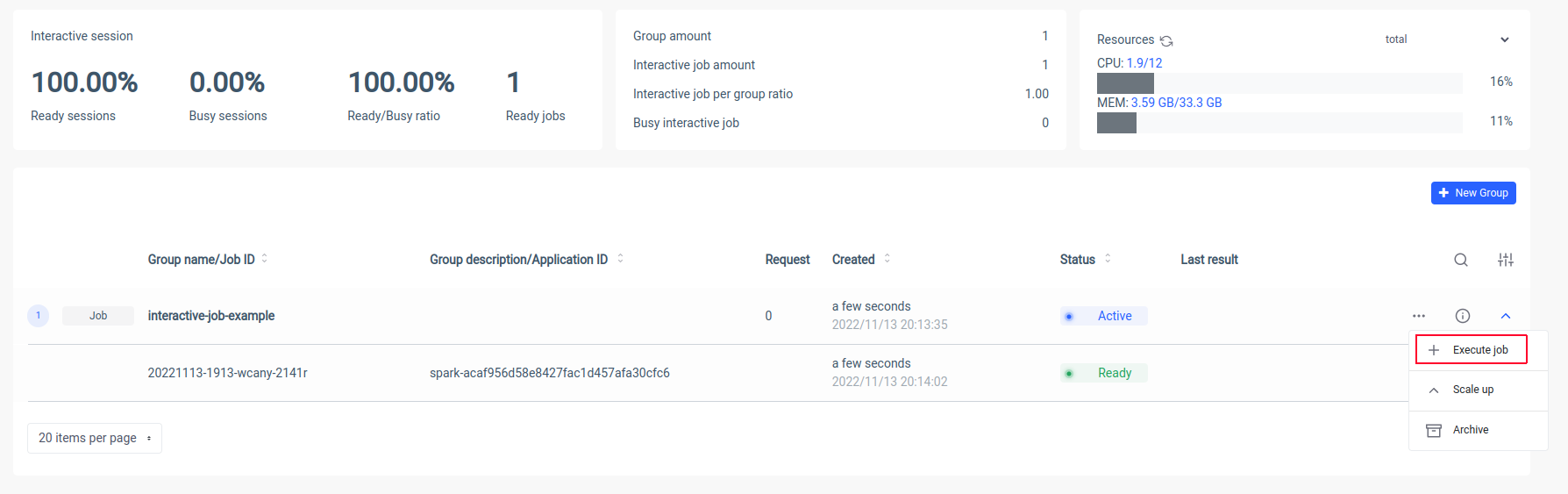1568x494 pixels.
Task: Open the interactive-job-example group name
Action: [211, 316]
